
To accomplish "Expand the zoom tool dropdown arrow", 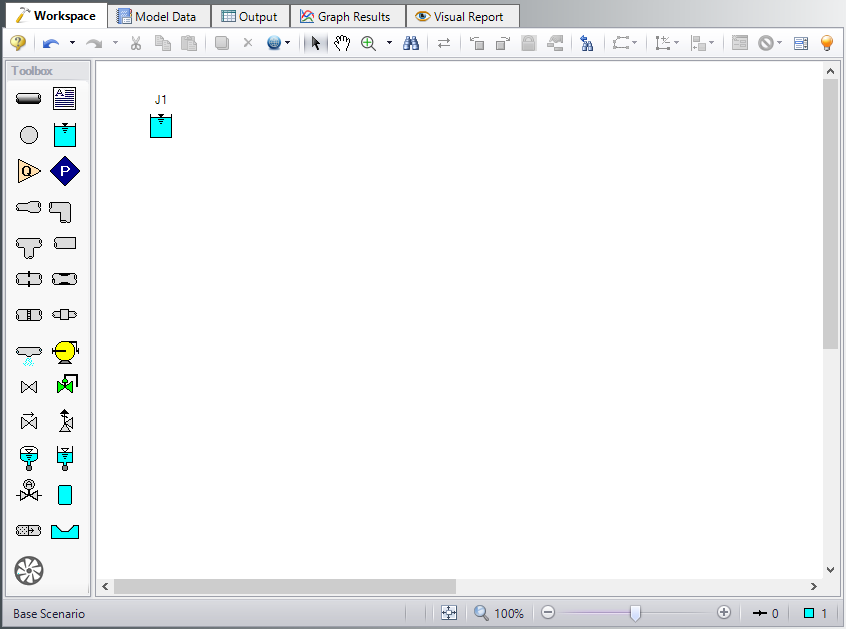I will pos(389,43).
